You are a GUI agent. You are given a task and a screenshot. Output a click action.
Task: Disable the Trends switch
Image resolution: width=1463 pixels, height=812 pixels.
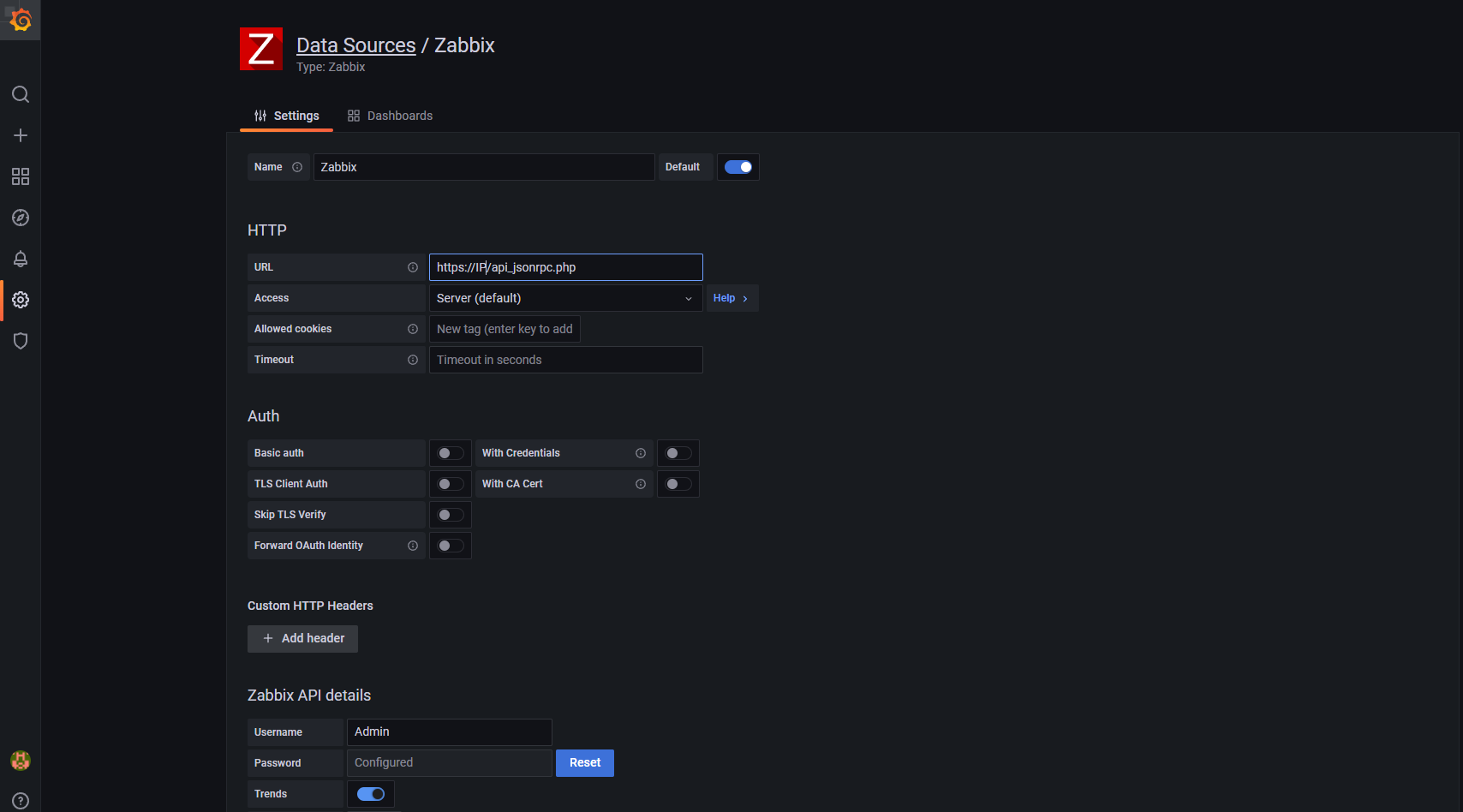point(371,794)
